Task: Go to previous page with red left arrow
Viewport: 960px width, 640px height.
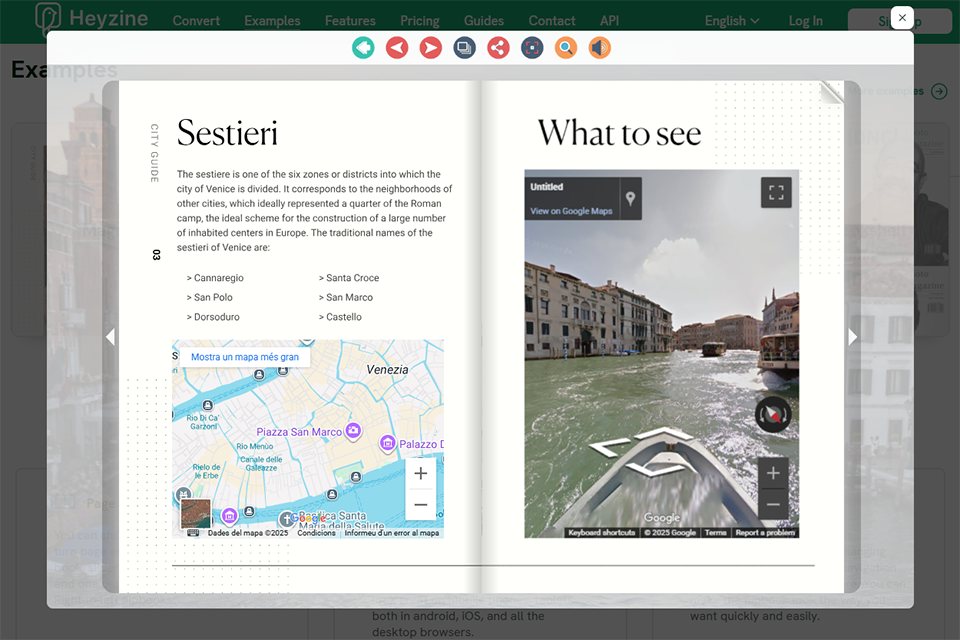Action: tap(397, 48)
